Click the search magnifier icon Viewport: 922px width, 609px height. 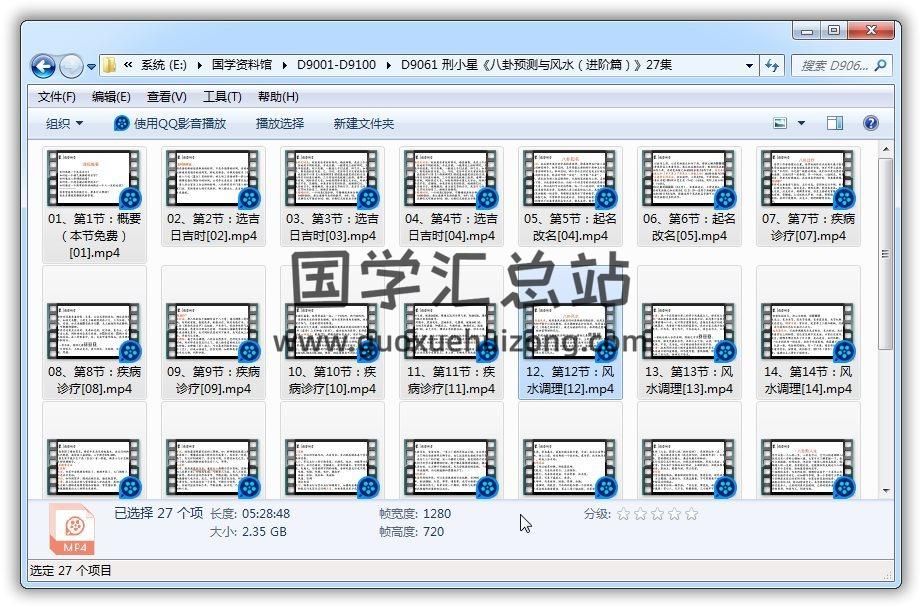tap(880, 66)
